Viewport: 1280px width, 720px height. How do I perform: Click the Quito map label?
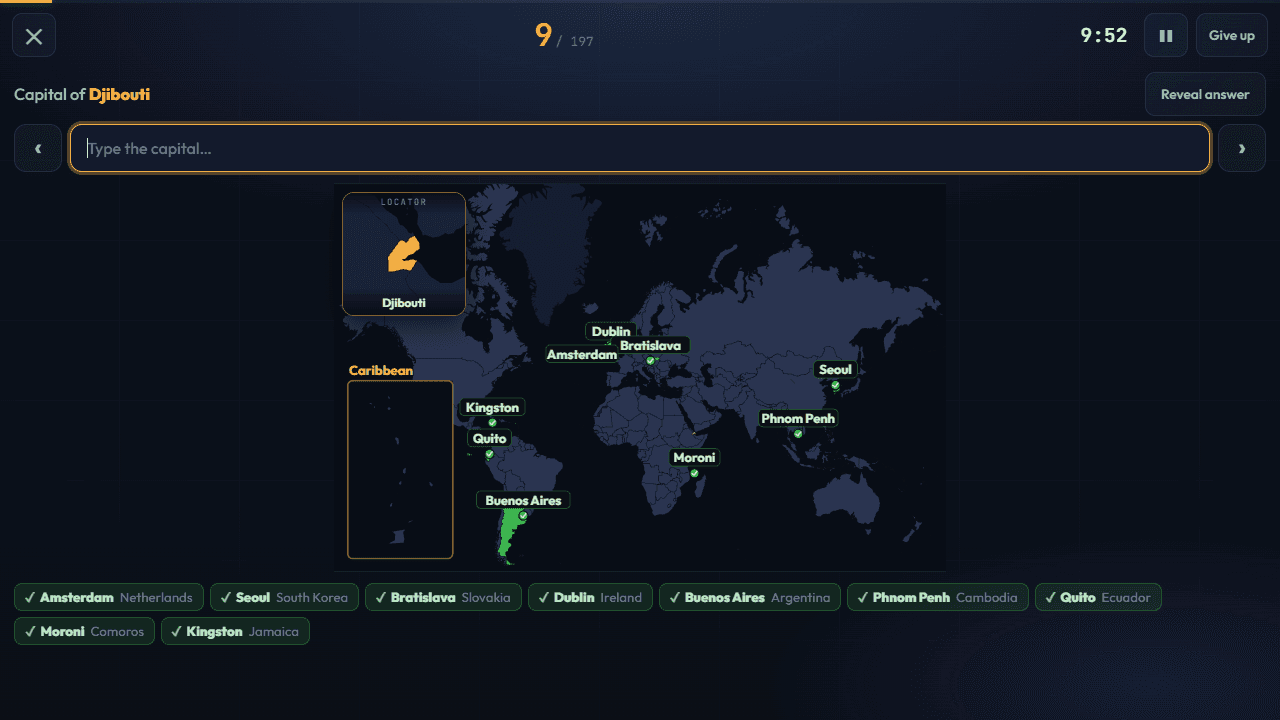point(490,439)
